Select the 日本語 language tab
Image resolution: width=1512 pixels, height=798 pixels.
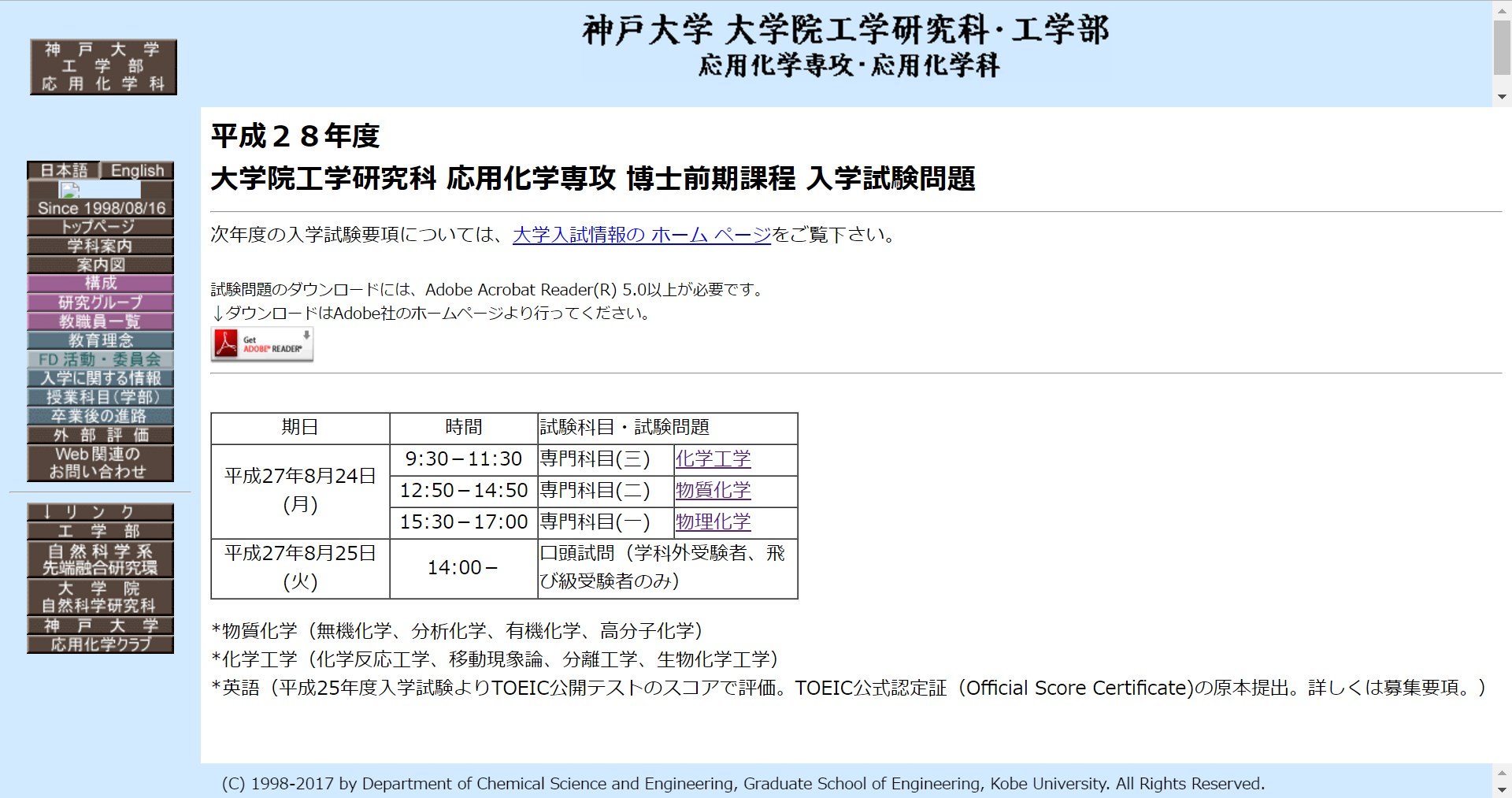[x=64, y=170]
